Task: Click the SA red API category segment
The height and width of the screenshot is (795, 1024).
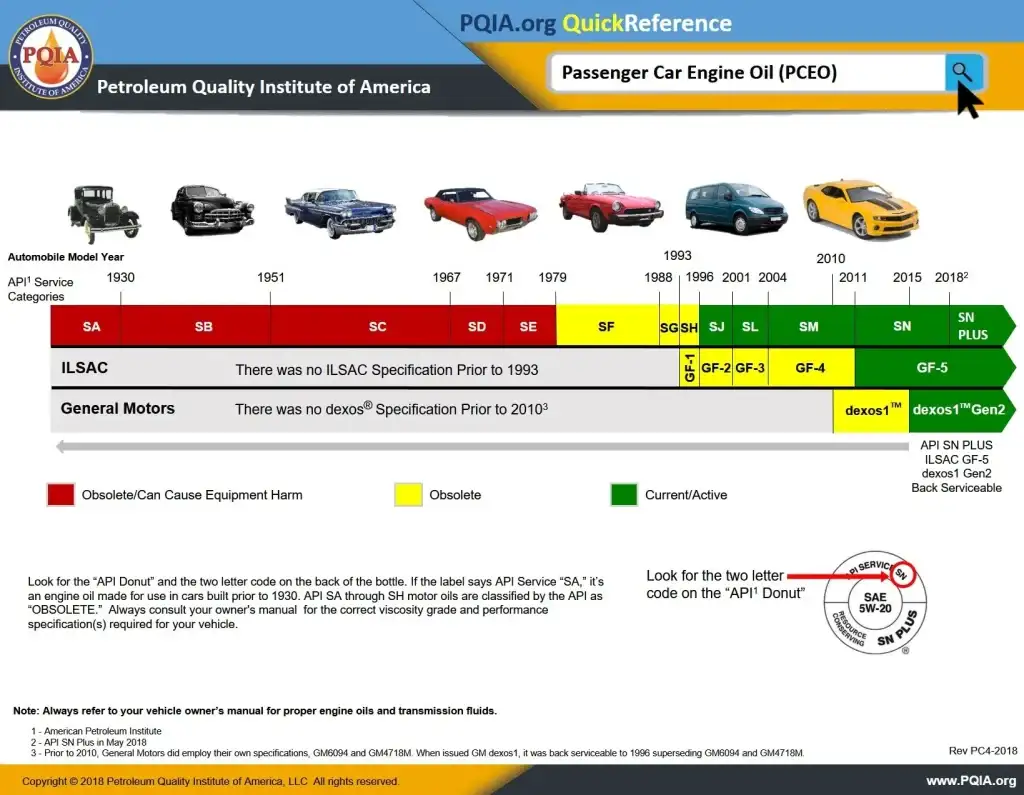Action: click(x=91, y=326)
